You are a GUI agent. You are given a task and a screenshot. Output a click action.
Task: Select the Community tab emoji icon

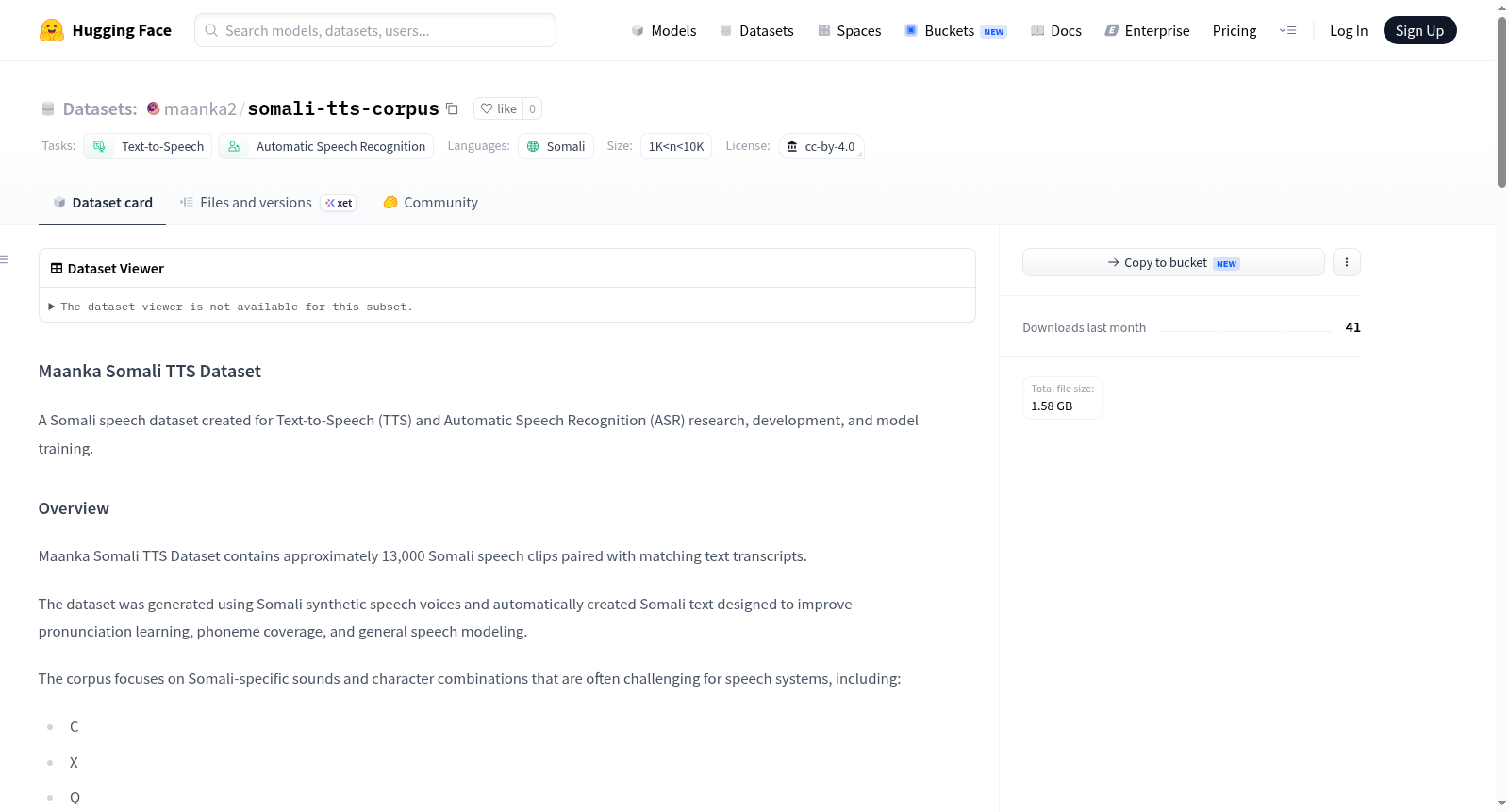[390, 202]
